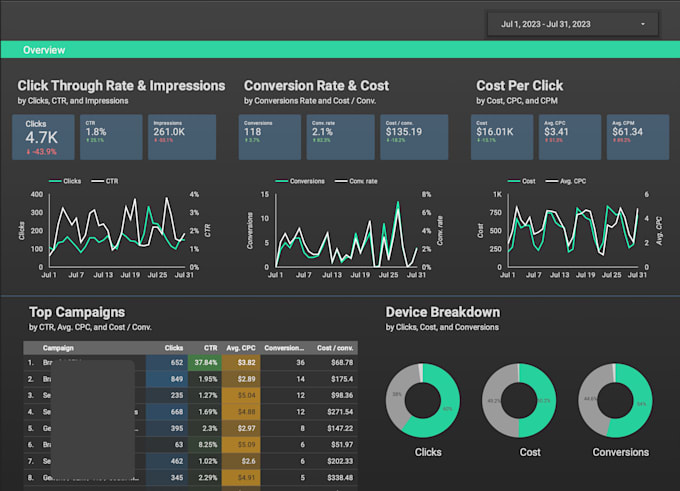The width and height of the screenshot is (680, 491).
Task: Click the CTR 1.8% scorecard
Action: point(111,137)
